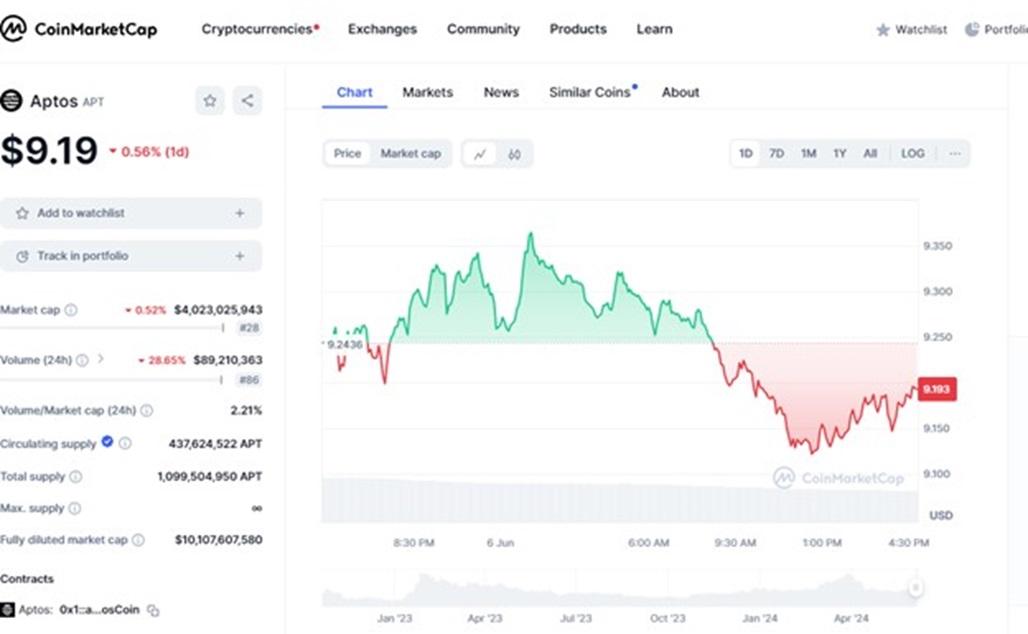This screenshot has width=1028, height=634.
Task: Copy the Aptos contract address
Action: (x=153, y=610)
